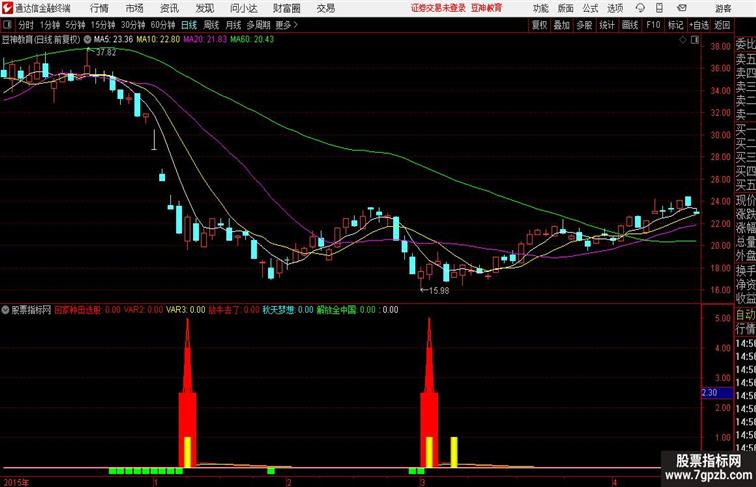Click the 秋天梦想 indicator label
756x487 pixels.
278,310
